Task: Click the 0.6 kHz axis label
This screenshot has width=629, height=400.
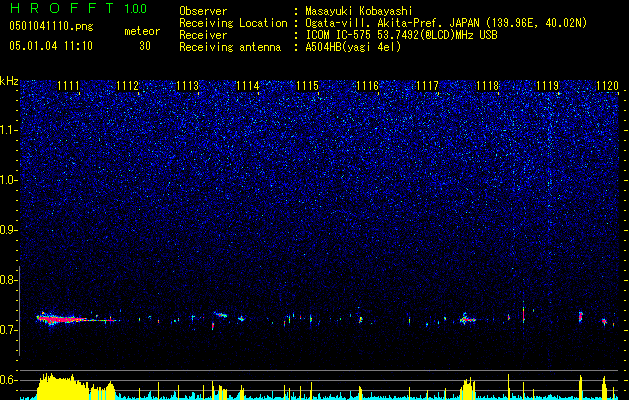Action: coord(9,380)
